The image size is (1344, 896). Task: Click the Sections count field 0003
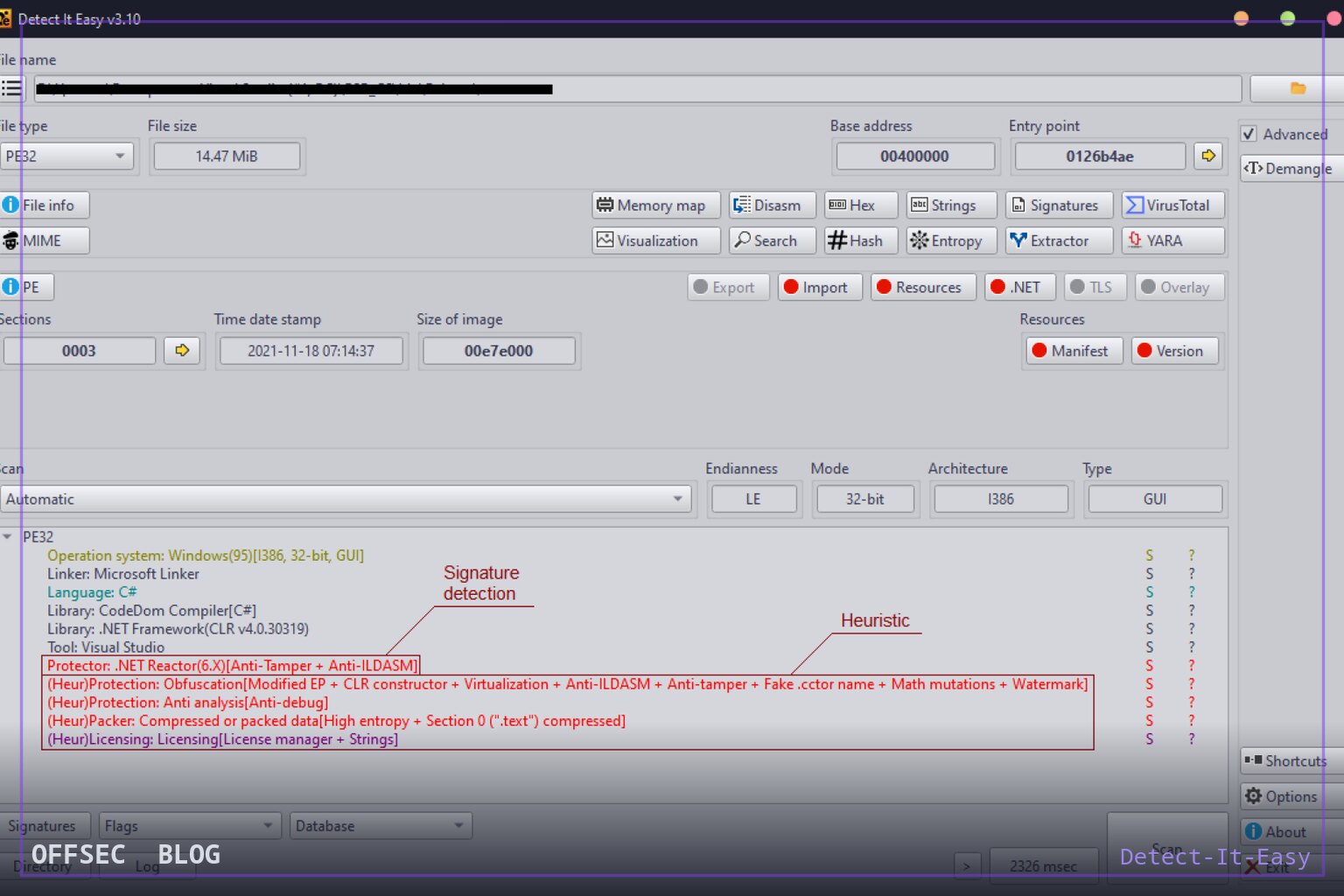click(79, 351)
